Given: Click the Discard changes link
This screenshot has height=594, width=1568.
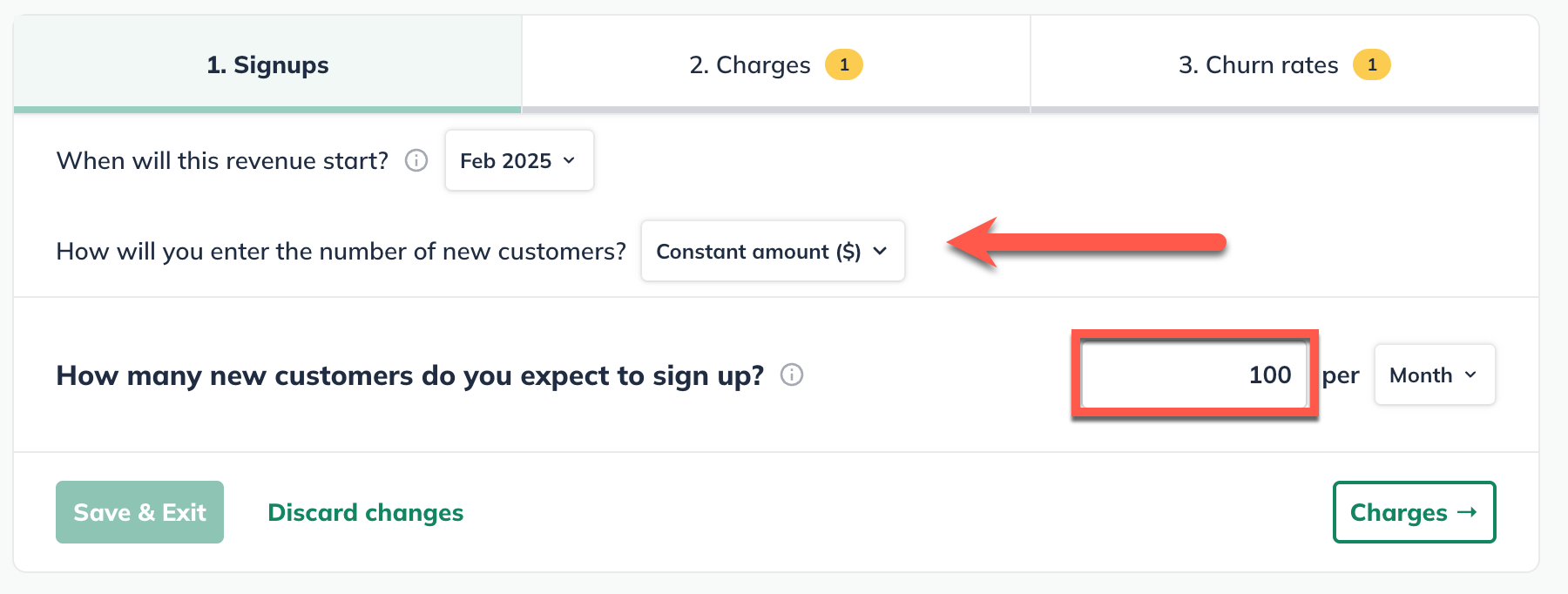Looking at the screenshot, I should tap(365, 512).
